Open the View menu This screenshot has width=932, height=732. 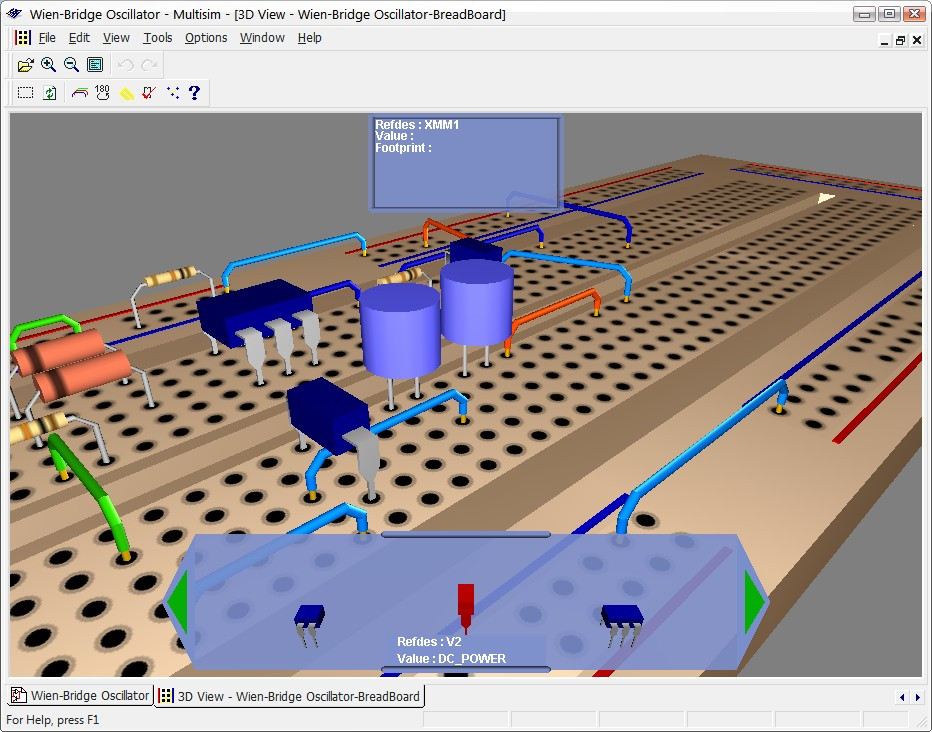coord(116,38)
